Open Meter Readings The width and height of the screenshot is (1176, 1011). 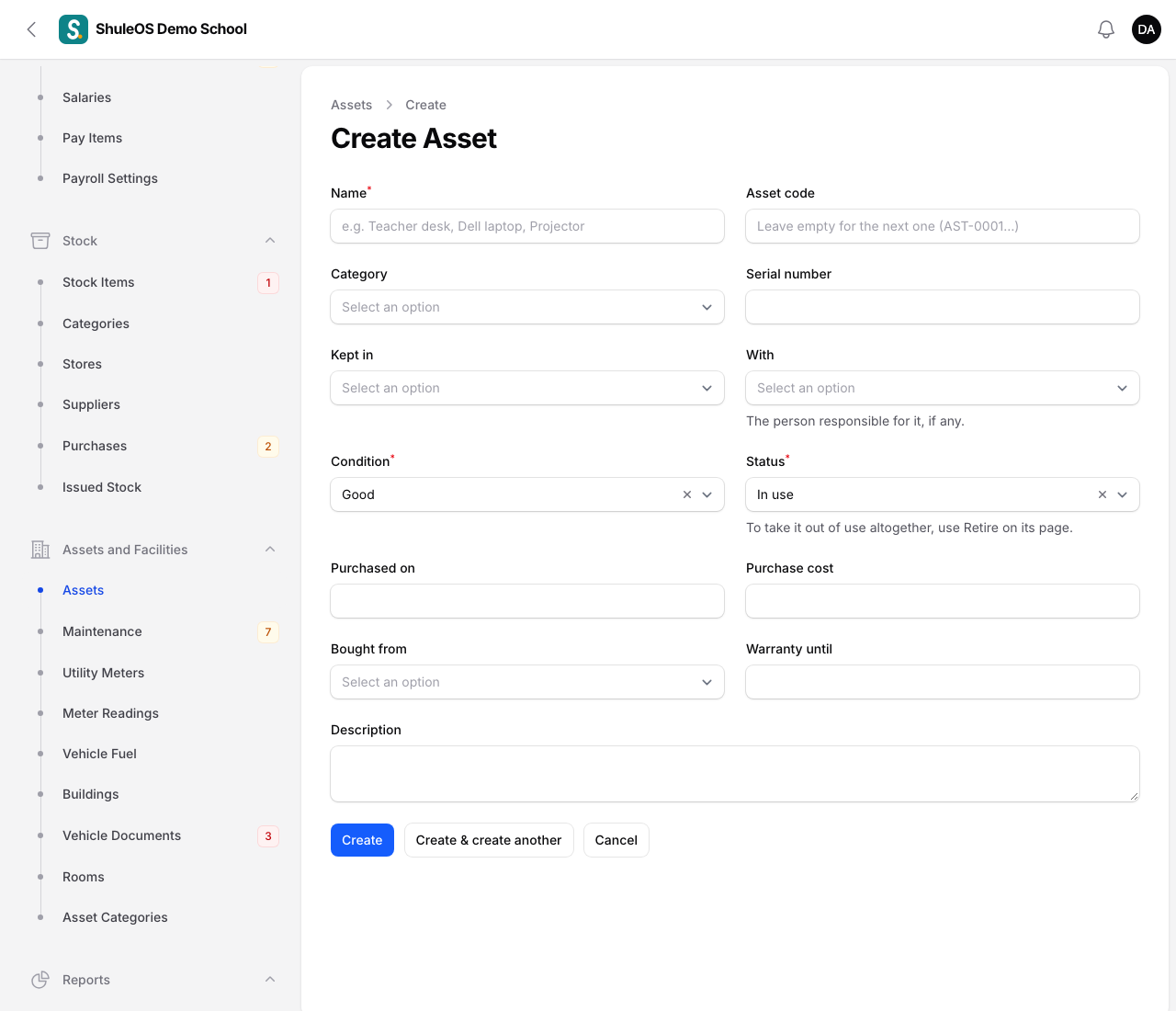click(x=110, y=713)
